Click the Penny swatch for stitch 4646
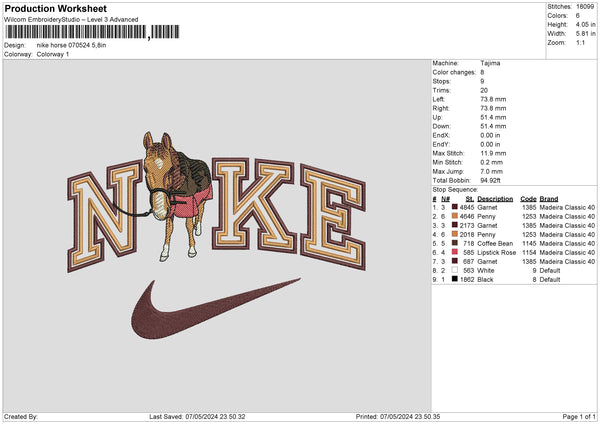The image size is (600, 424). 455,216
